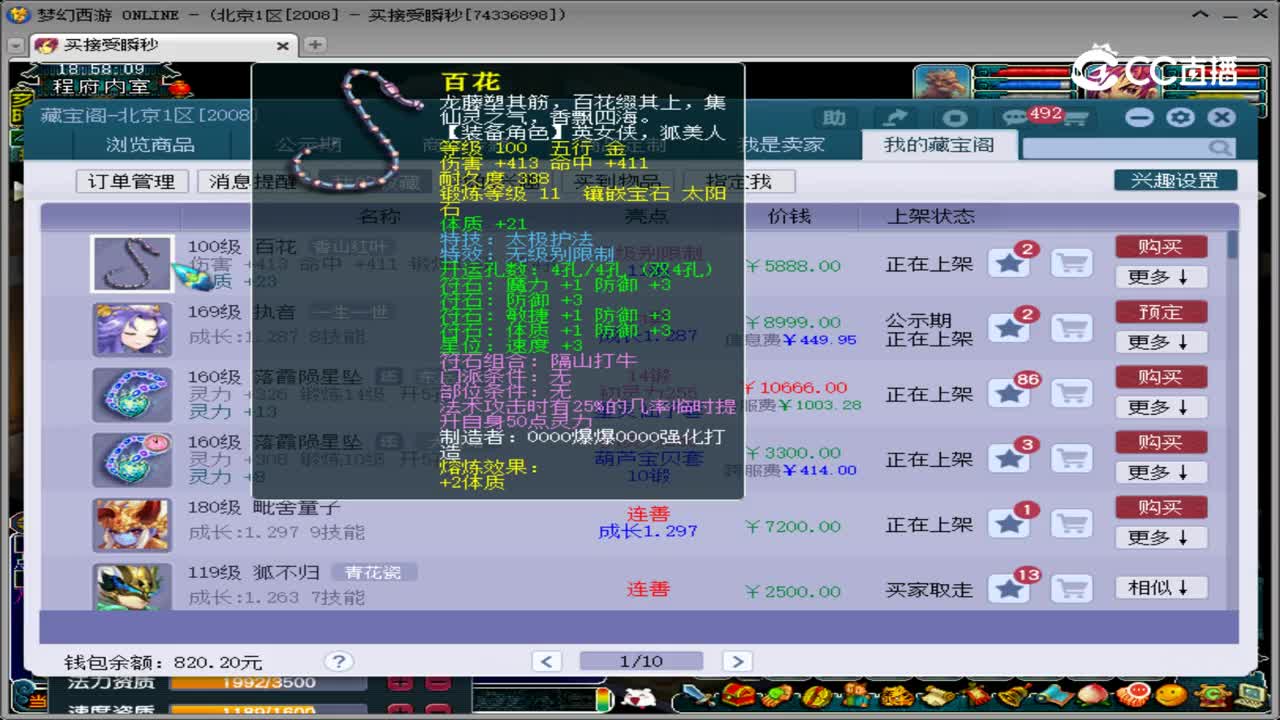The height and width of the screenshot is (720, 1280).
Task: Click 购买 for the 10666.00 item
Action: pos(1160,377)
